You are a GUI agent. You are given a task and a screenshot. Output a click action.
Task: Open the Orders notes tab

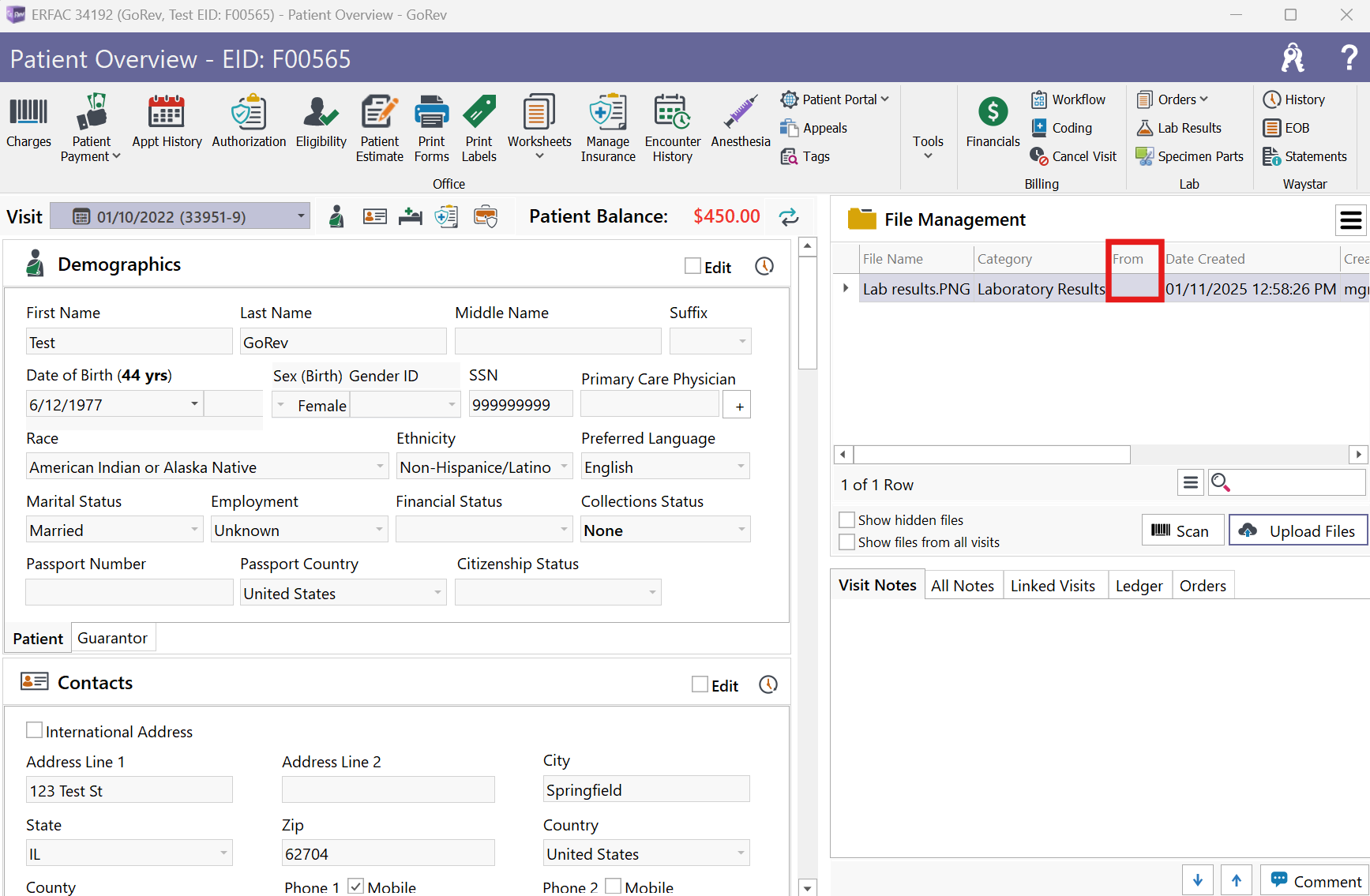[x=1203, y=586]
